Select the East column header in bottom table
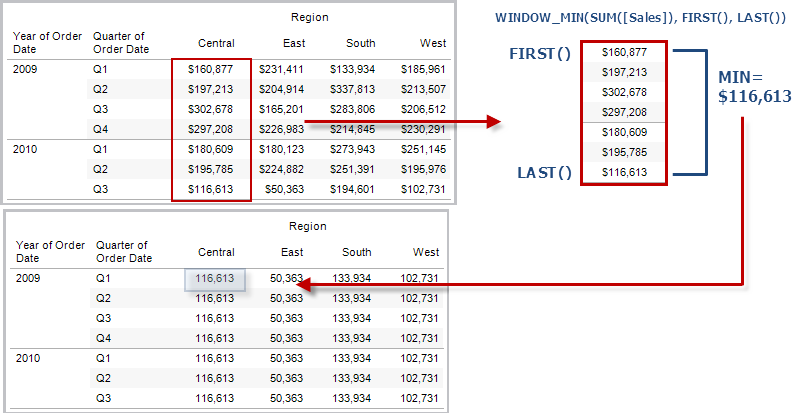Image resolution: width=807 pixels, height=417 pixels. (x=292, y=253)
